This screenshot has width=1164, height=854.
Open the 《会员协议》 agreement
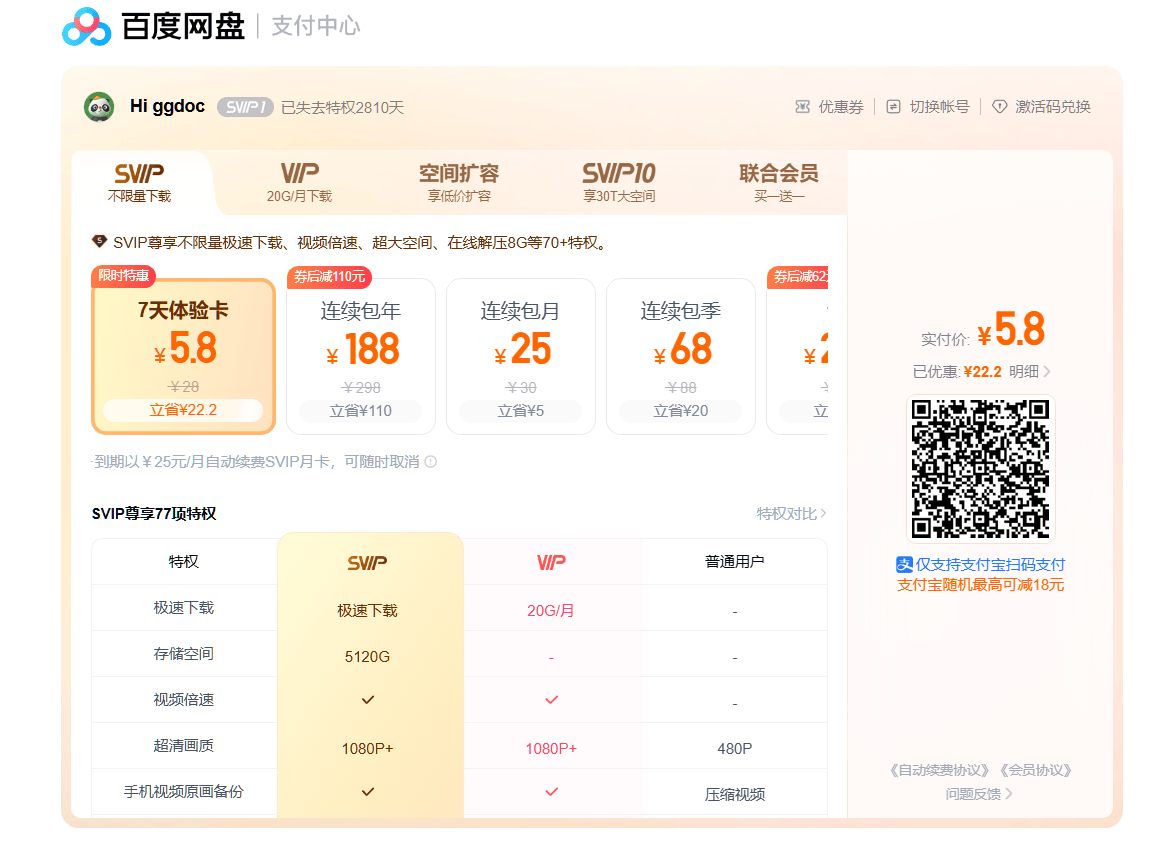1035,770
